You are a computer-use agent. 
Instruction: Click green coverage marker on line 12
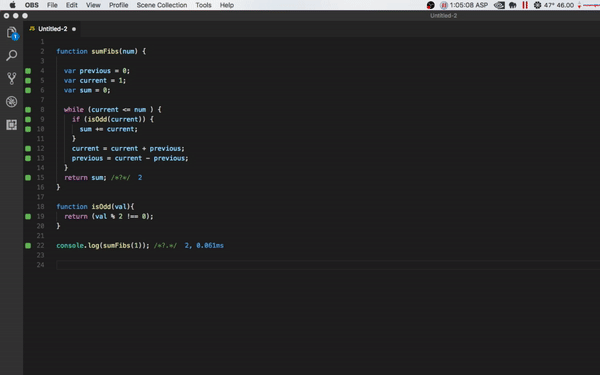coord(28,148)
